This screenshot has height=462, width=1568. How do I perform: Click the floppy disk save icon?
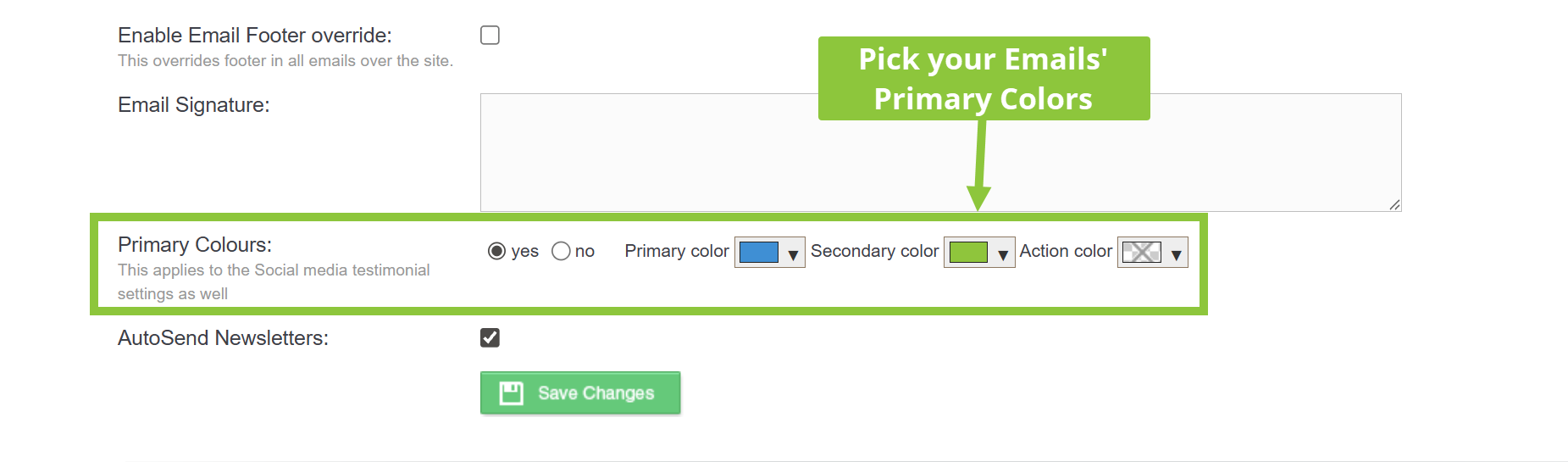(x=511, y=393)
